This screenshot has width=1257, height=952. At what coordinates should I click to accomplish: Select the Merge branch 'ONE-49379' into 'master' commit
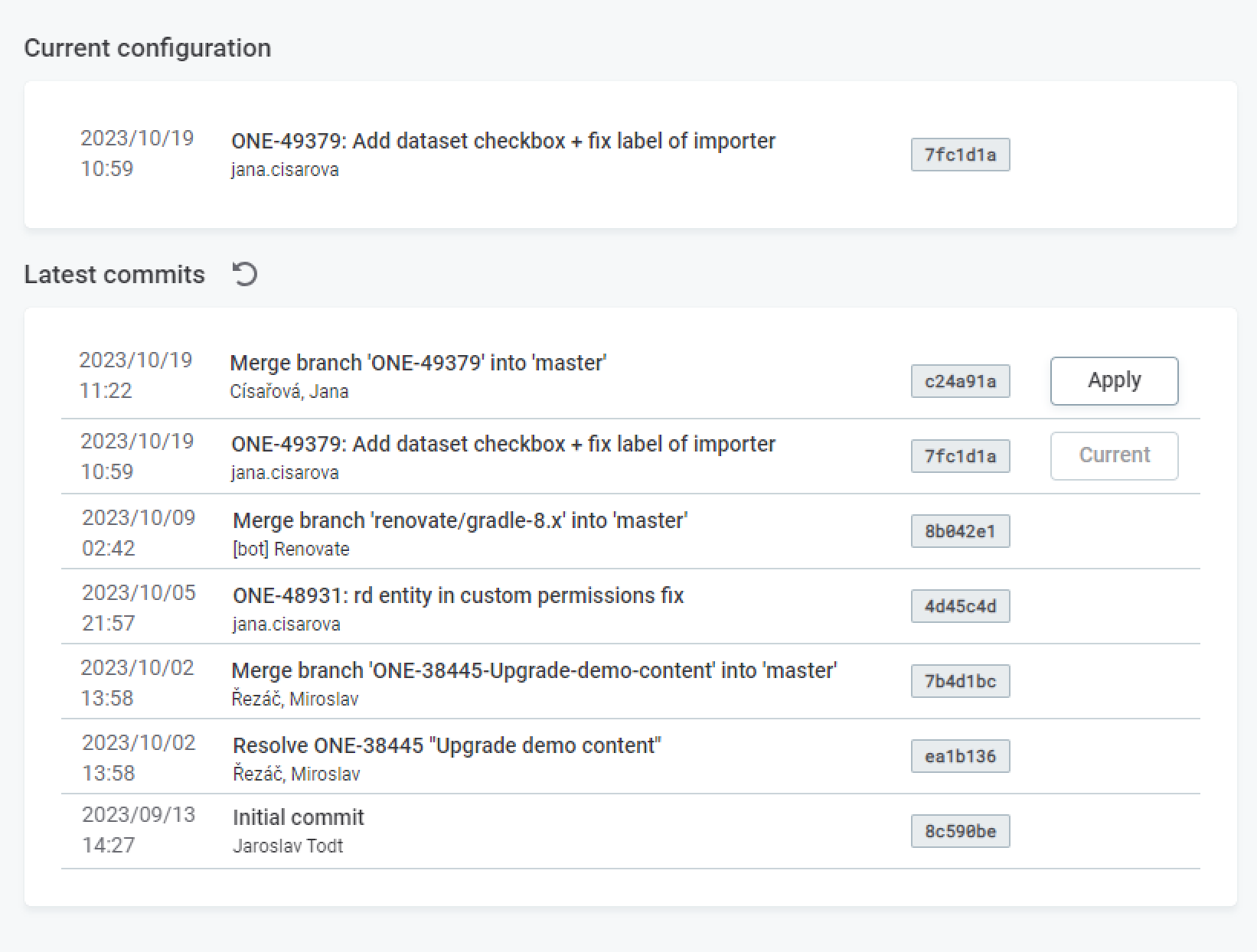pyautogui.click(x=419, y=363)
